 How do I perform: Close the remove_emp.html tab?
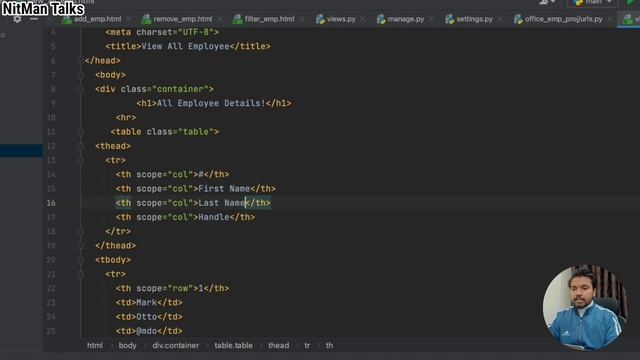[x=220, y=19]
